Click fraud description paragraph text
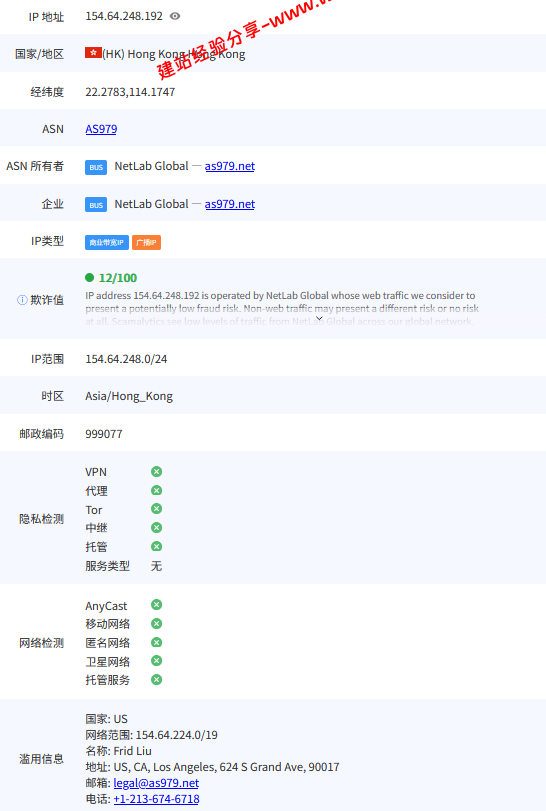 [282, 308]
